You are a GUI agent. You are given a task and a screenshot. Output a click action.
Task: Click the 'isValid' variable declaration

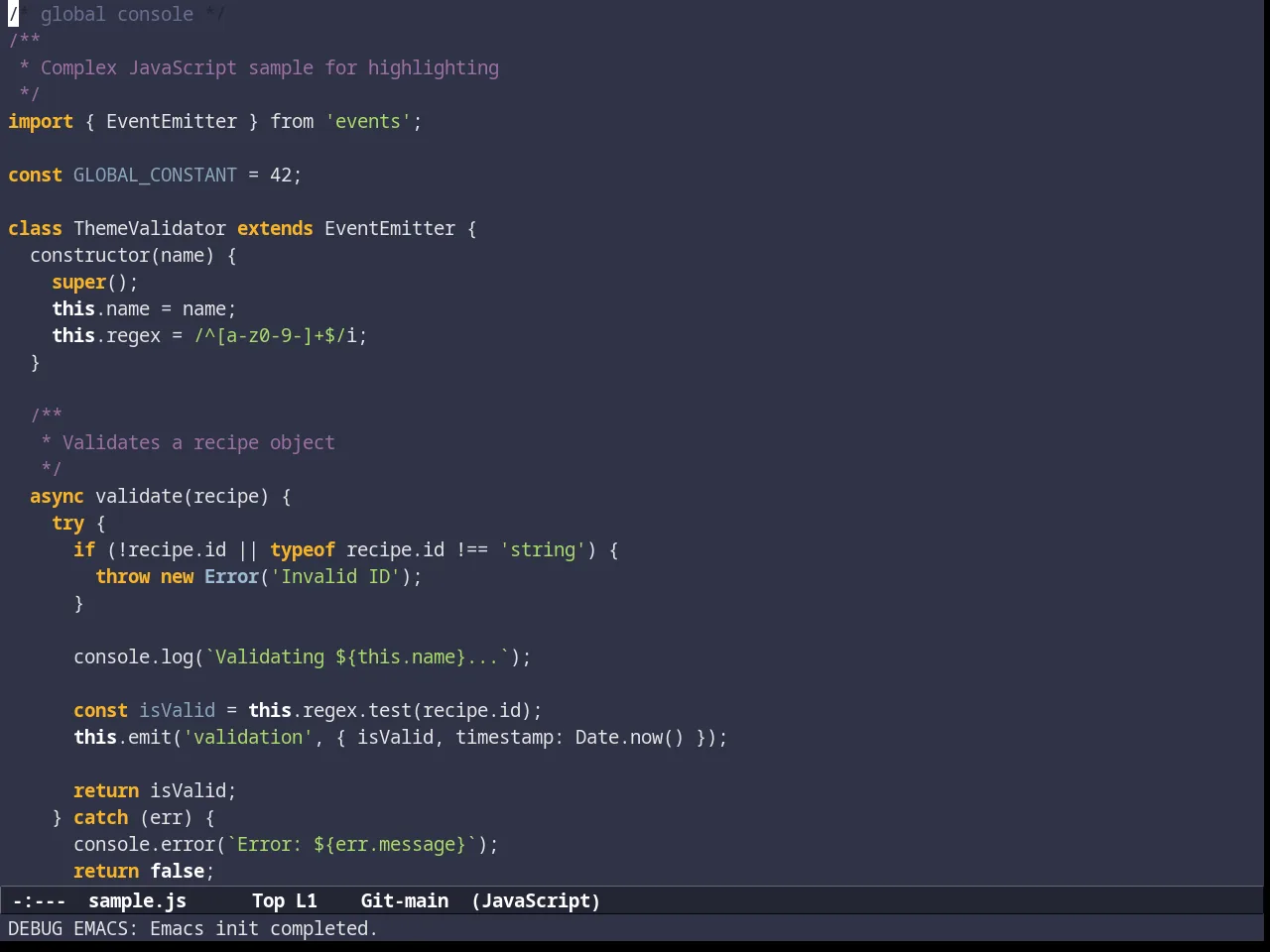[x=177, y=710]
